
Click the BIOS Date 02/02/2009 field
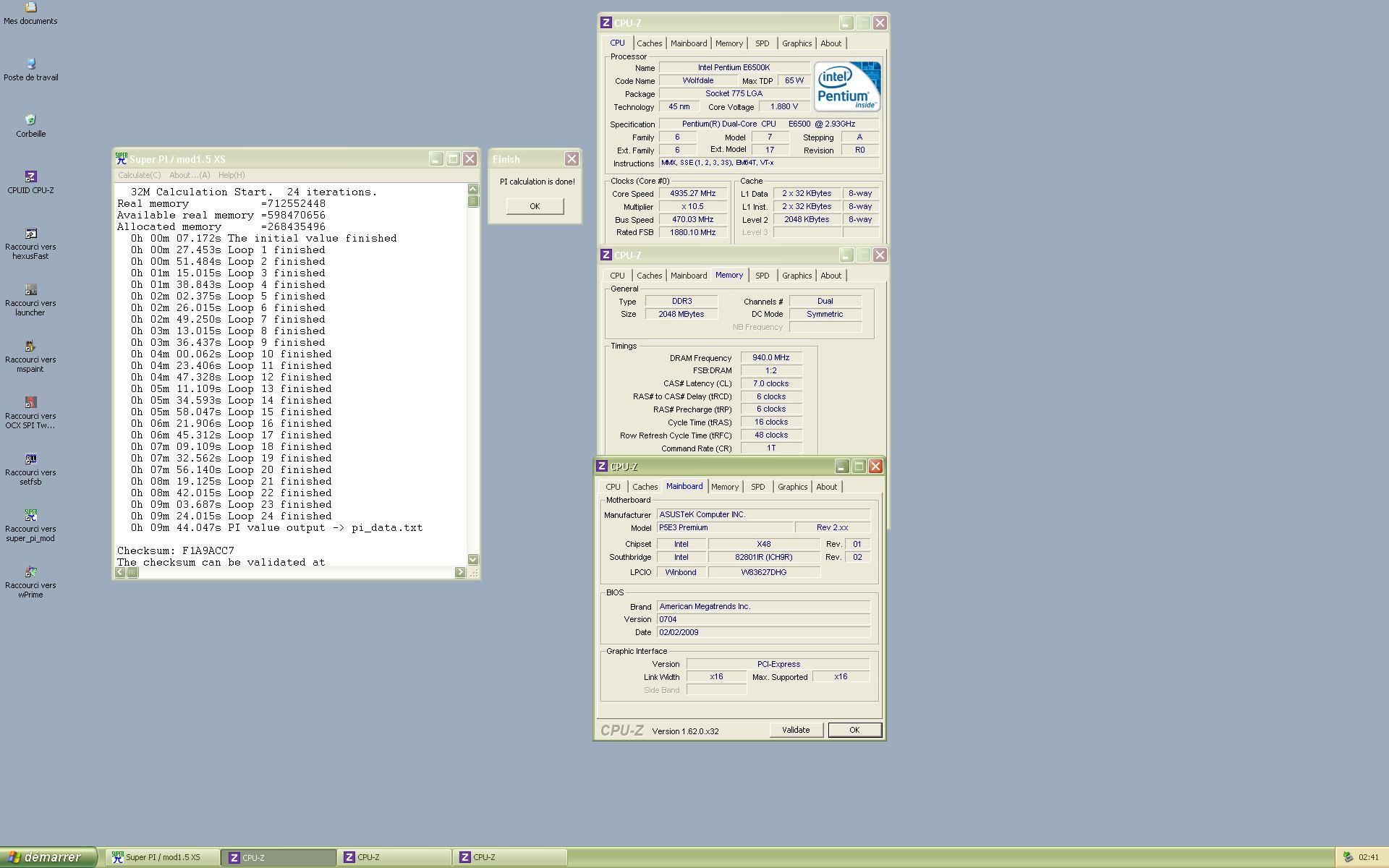763,632
